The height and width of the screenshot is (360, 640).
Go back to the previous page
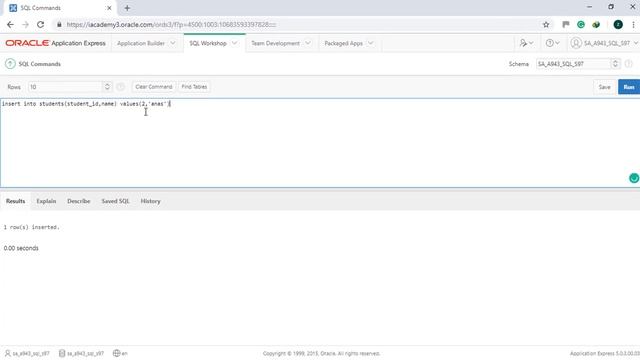coord(10,24)
